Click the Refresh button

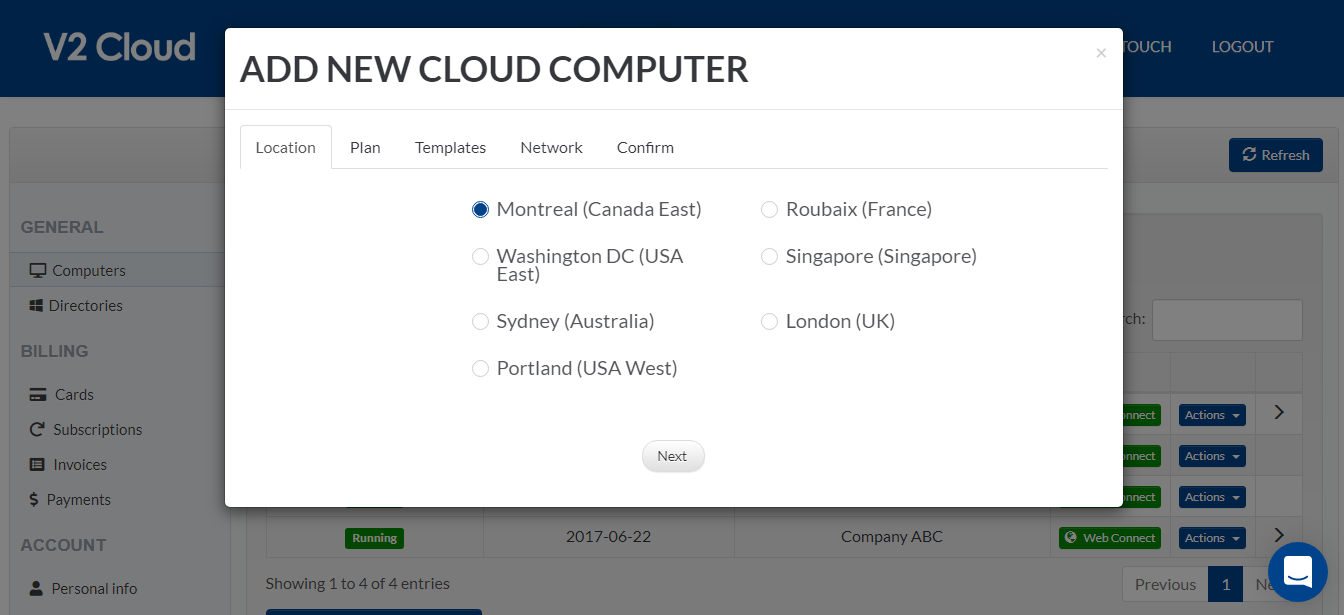click(x=1276, y=154)
